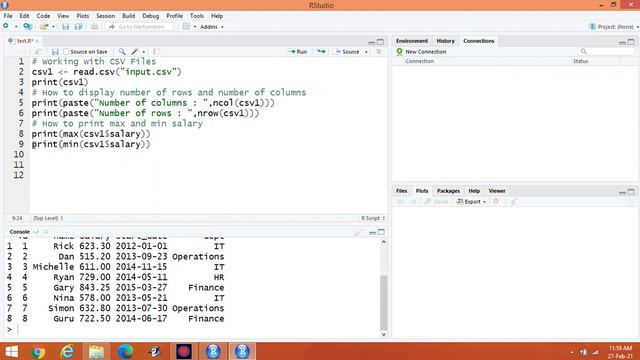Viewport: 640px width, 360px height.
Task: Open the Help menu
Action: pyautogui.click(x=217, y=16)
